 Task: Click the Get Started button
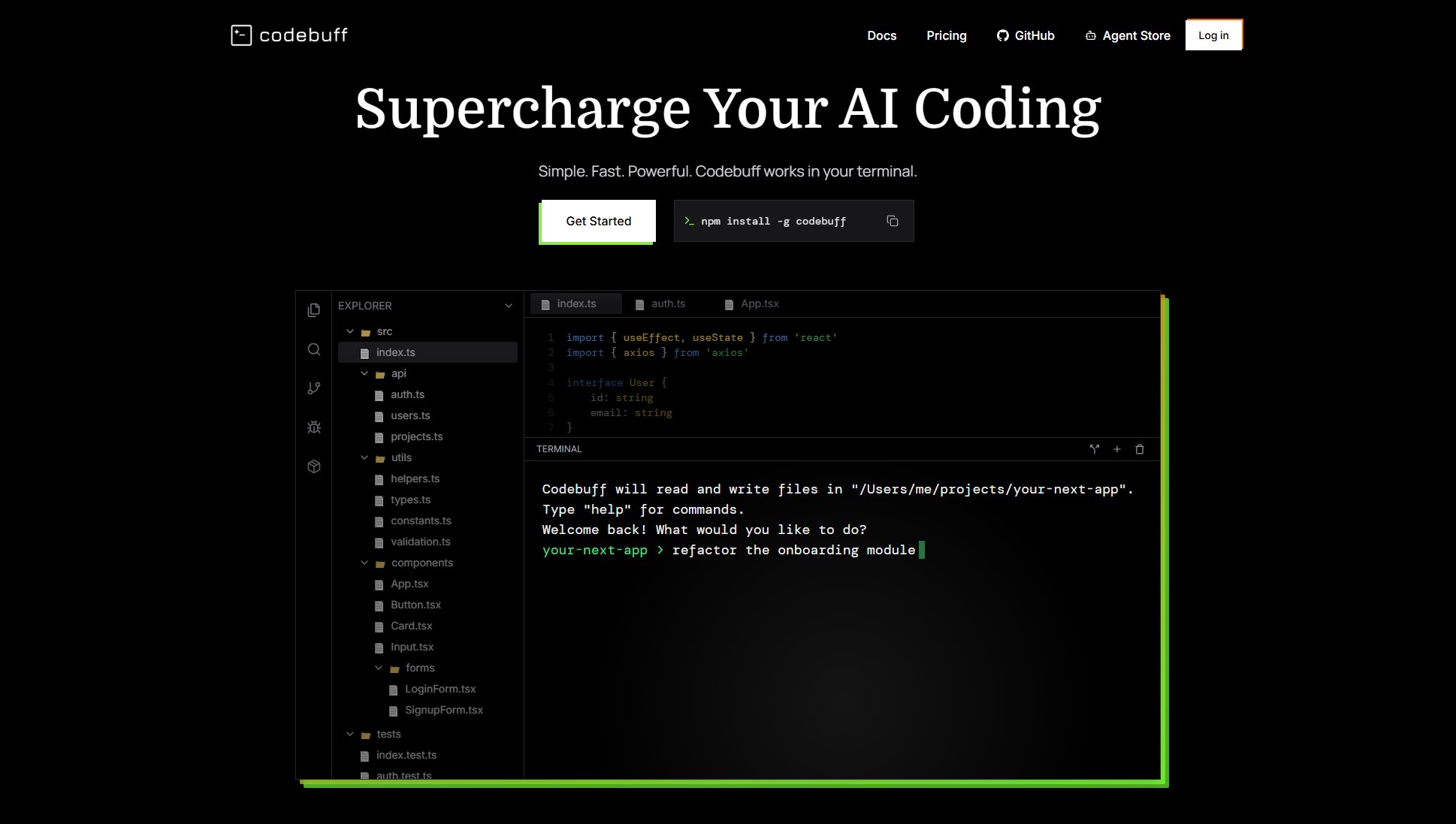point(598,221)
